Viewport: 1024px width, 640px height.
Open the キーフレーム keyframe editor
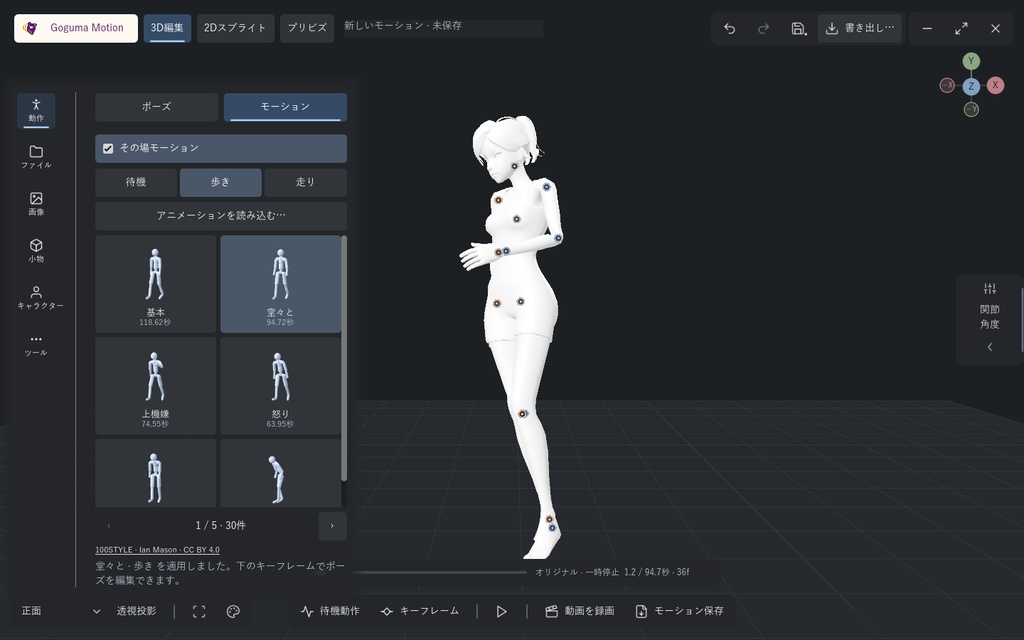tap(420, 611)
